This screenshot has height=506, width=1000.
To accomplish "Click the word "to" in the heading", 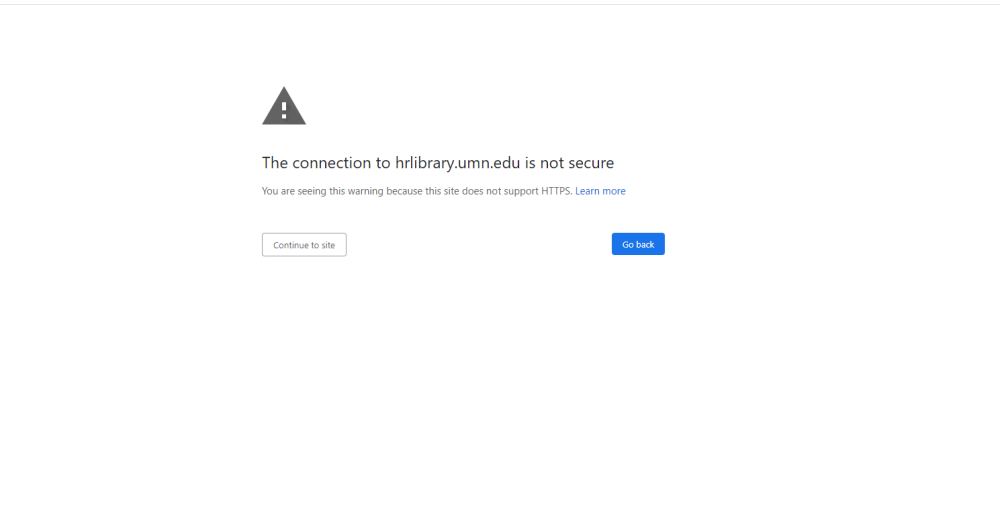I will [x=383, y=163].
